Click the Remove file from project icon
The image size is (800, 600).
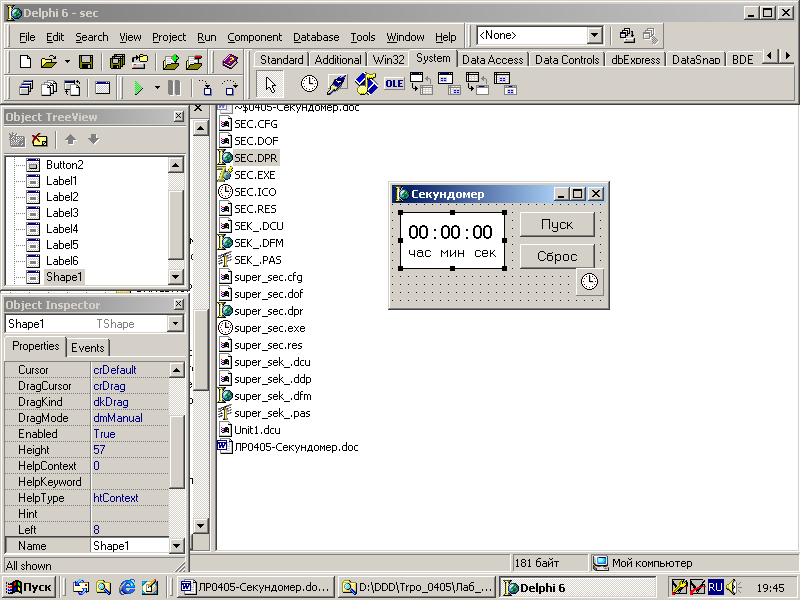194,62
